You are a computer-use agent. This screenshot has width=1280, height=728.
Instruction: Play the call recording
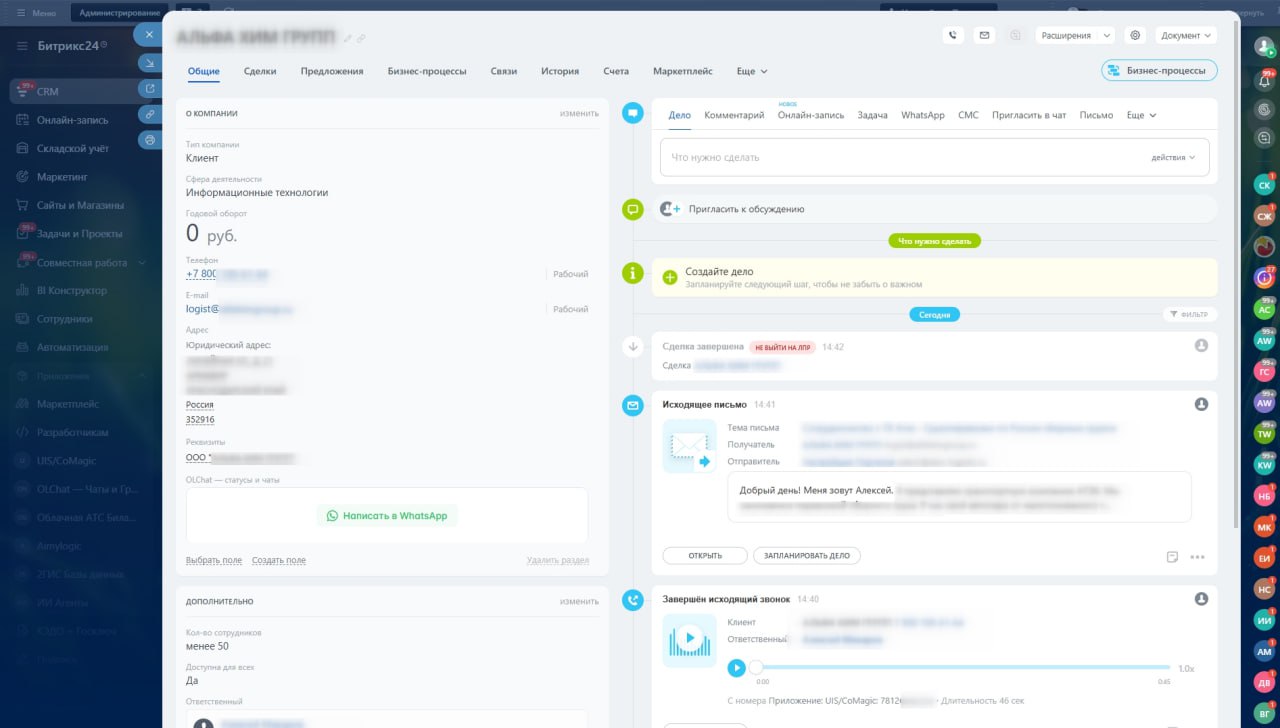tap(736, 667)
